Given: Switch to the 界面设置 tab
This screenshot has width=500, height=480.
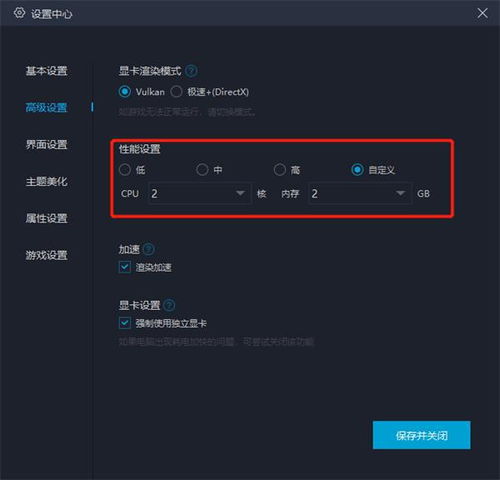Looking at the screenshot, I should [x=47, y=145].
